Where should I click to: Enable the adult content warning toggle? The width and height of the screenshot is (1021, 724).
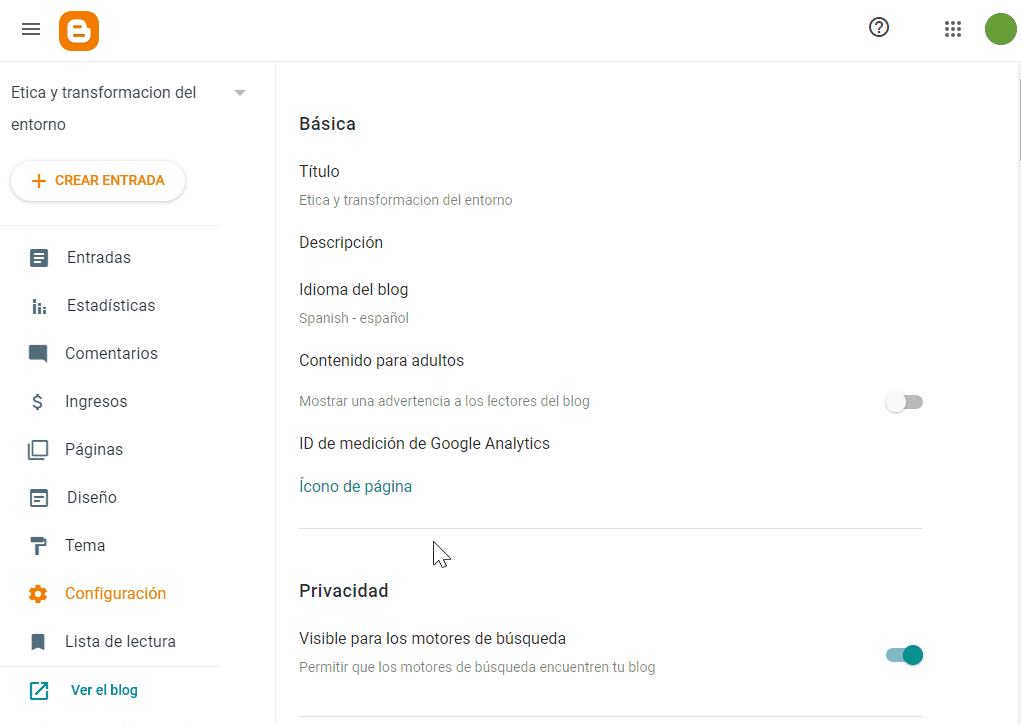click(x=904, y=402)
